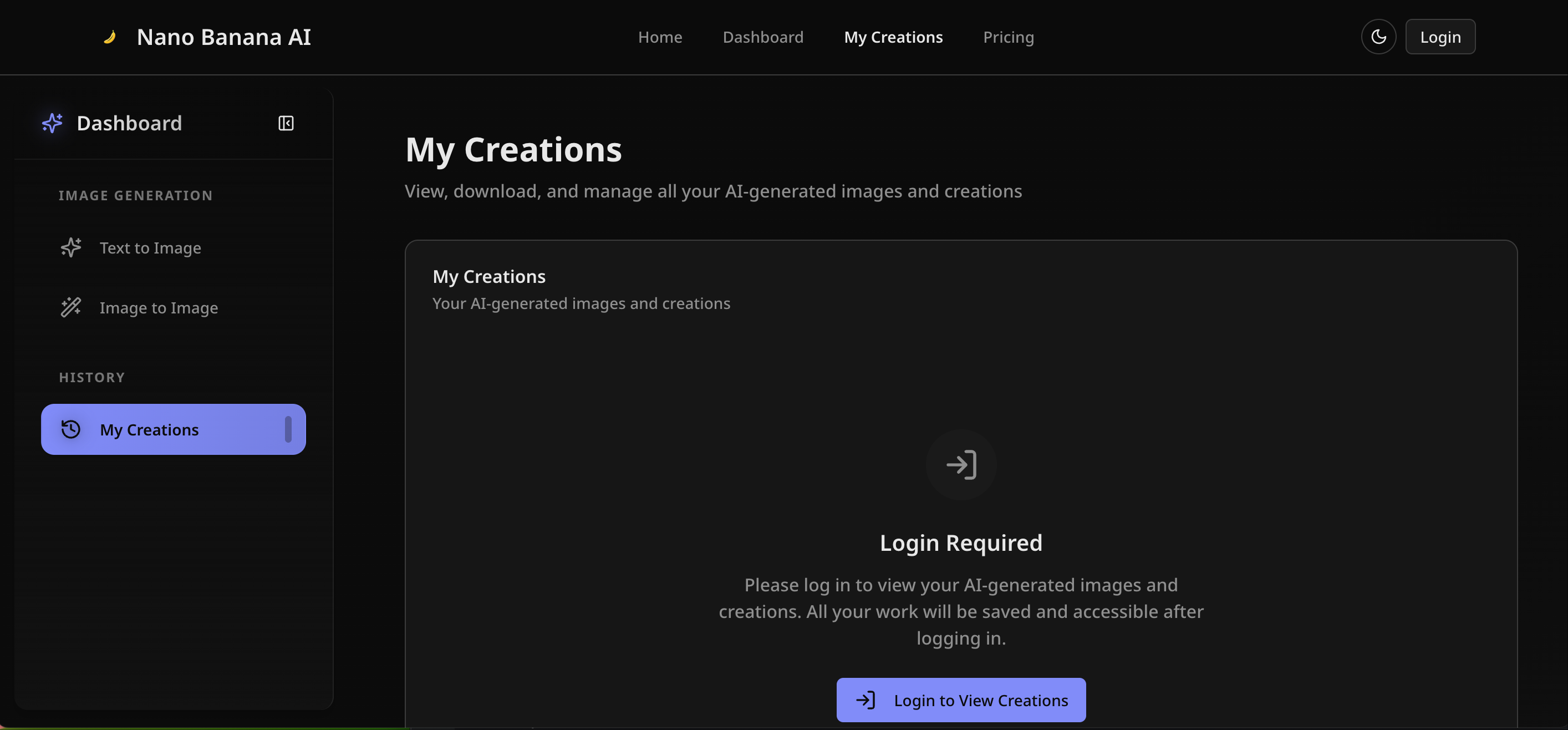Toggle dark mode using the moon icon
The height and width of the screenshot is (730, 1568).
[1378, 37]
